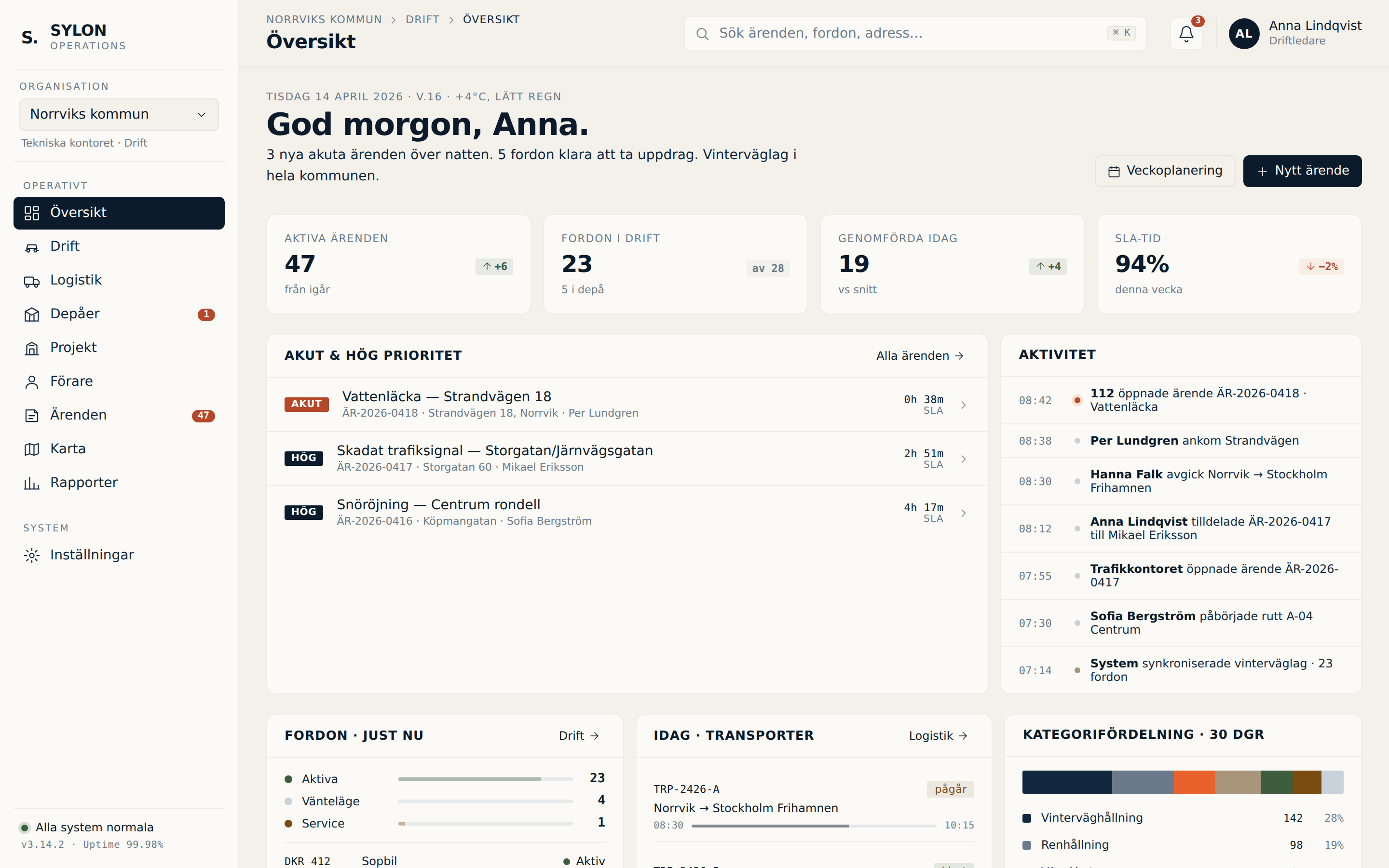Click the Service row in Fordon panel

[x=445, y=824]
